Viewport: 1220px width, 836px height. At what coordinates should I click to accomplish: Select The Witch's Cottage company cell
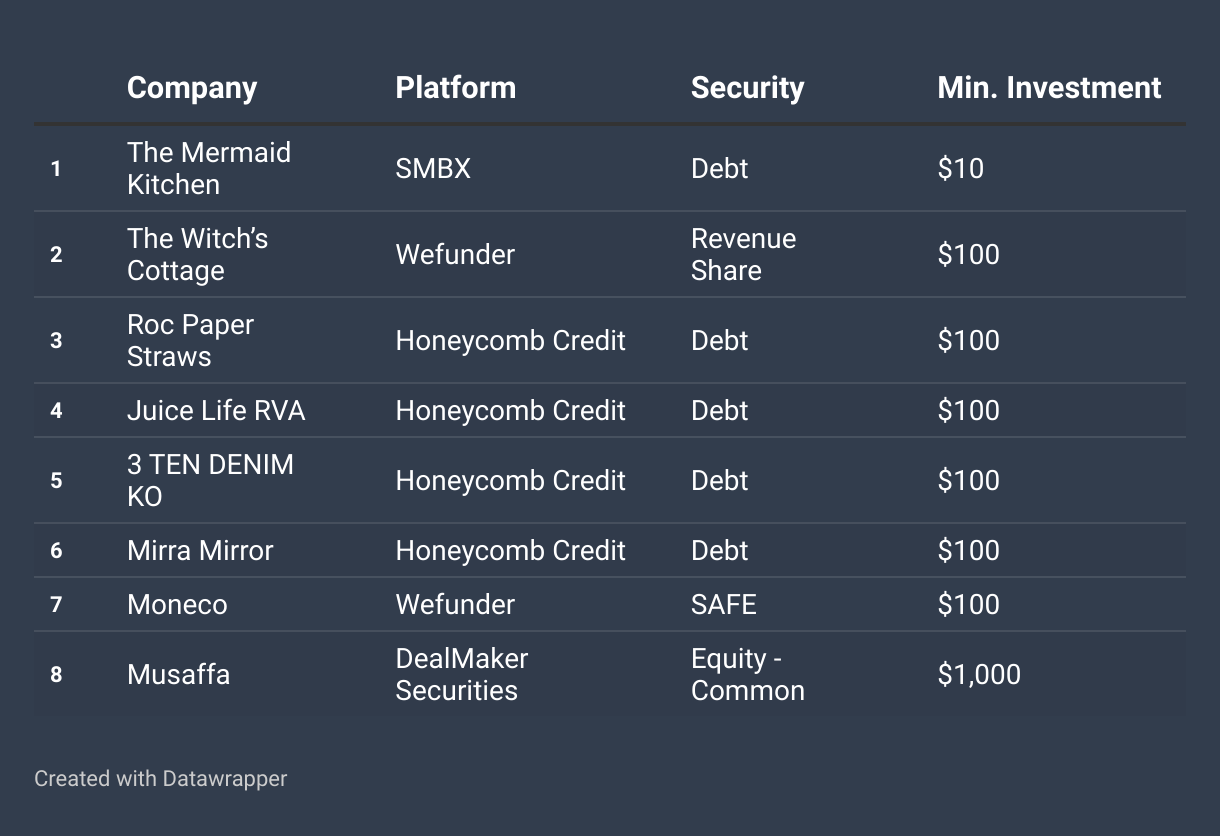[198, 254]
